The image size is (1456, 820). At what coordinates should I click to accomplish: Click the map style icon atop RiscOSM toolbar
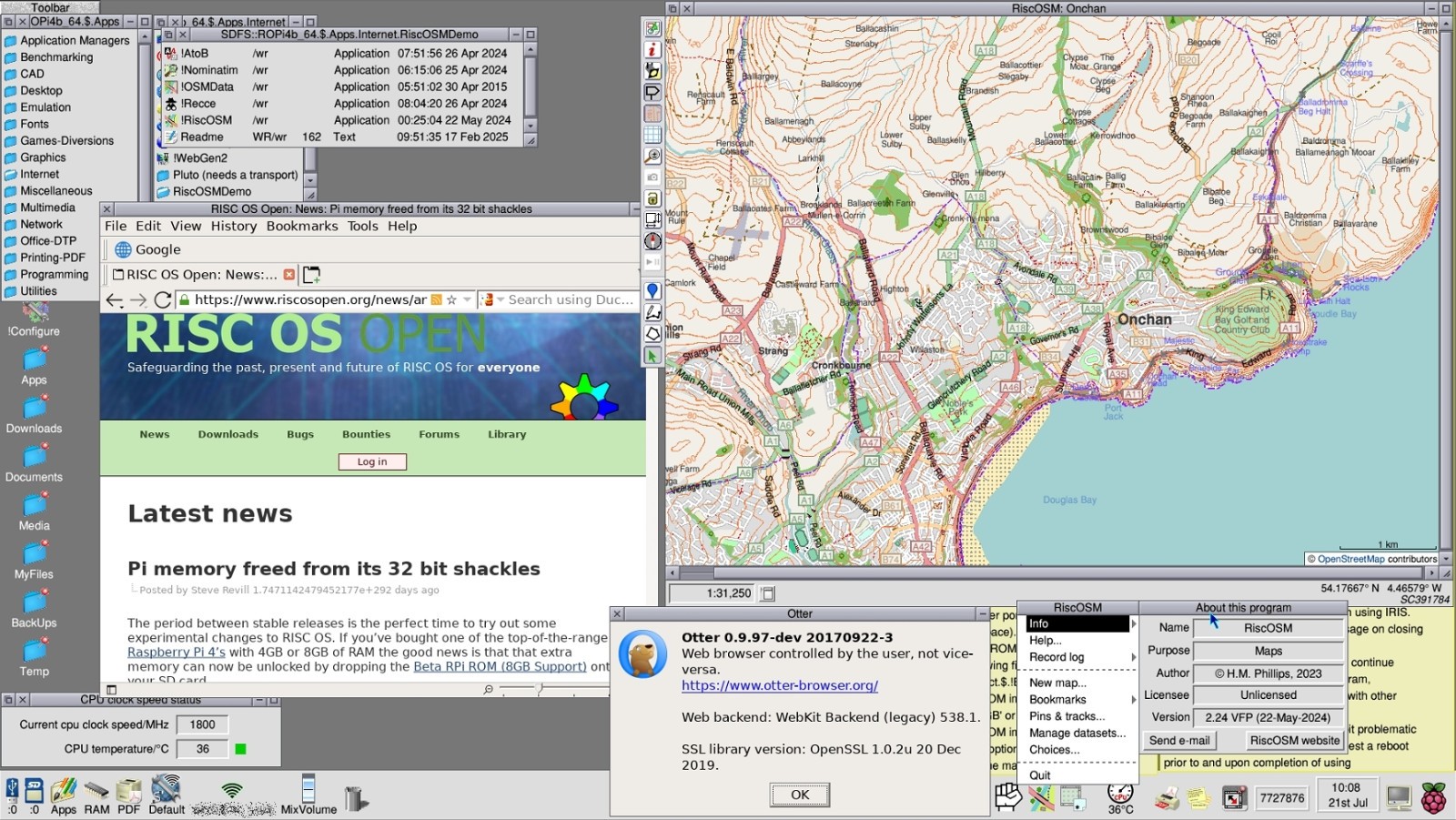pos(652,28)
